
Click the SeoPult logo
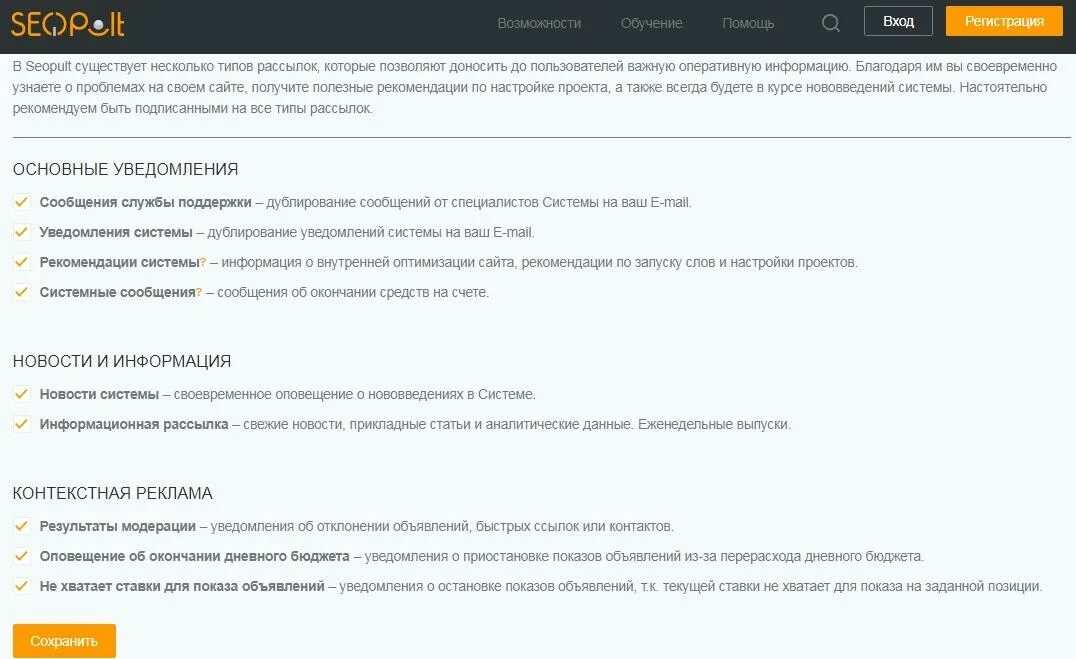pos(67,24)
